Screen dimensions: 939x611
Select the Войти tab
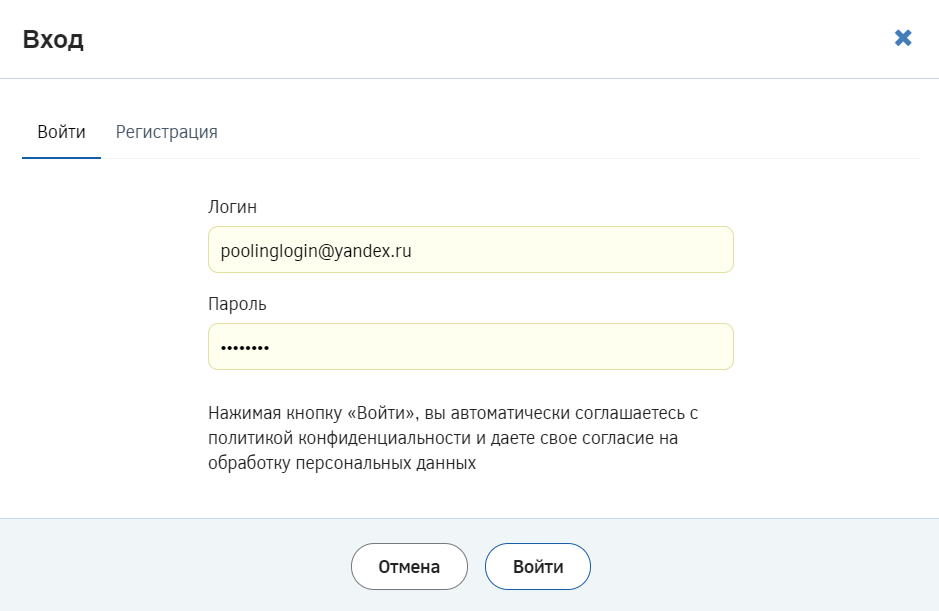[x=61, y=132]
